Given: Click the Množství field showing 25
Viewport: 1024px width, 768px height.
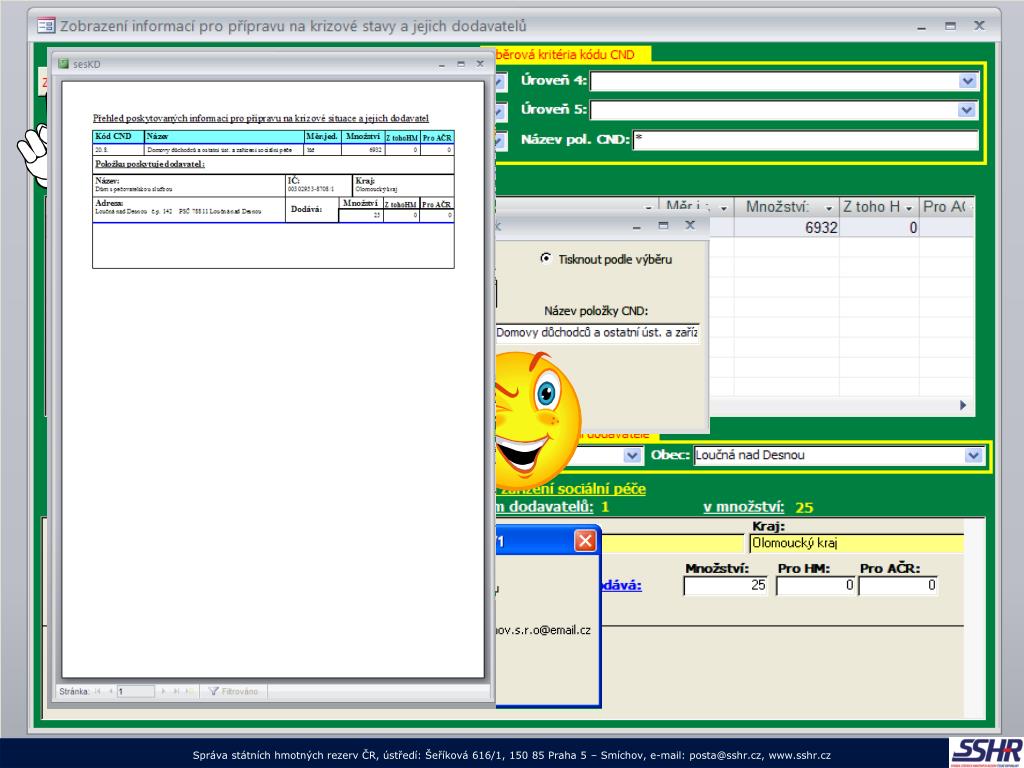Looking at the screenshot, I should point(726,585).
